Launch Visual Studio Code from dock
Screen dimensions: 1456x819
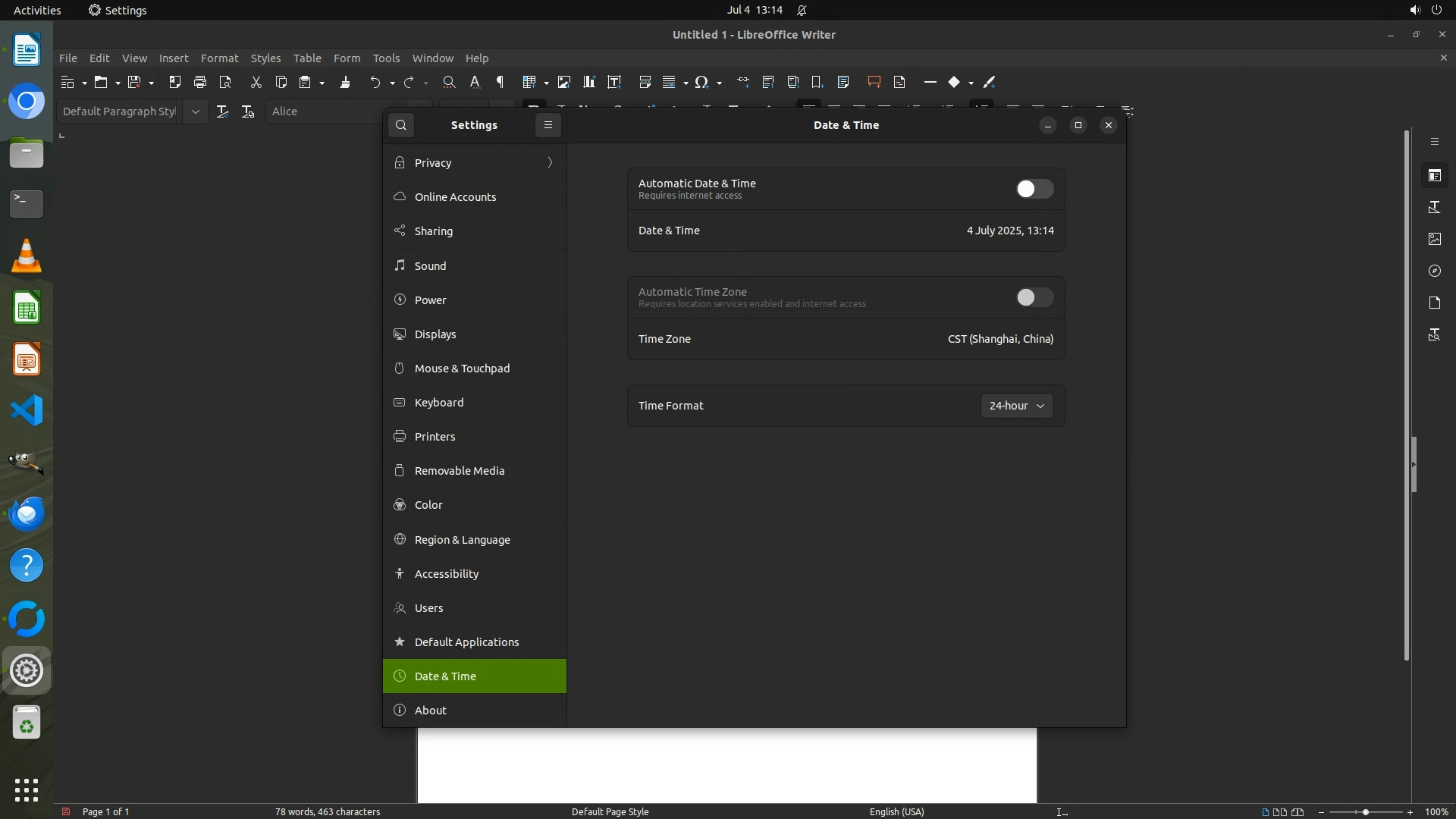point(27,410)
